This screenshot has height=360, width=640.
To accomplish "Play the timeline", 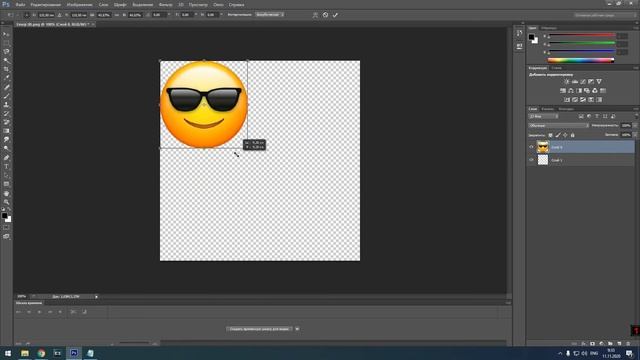I will (x=40, y=312).
